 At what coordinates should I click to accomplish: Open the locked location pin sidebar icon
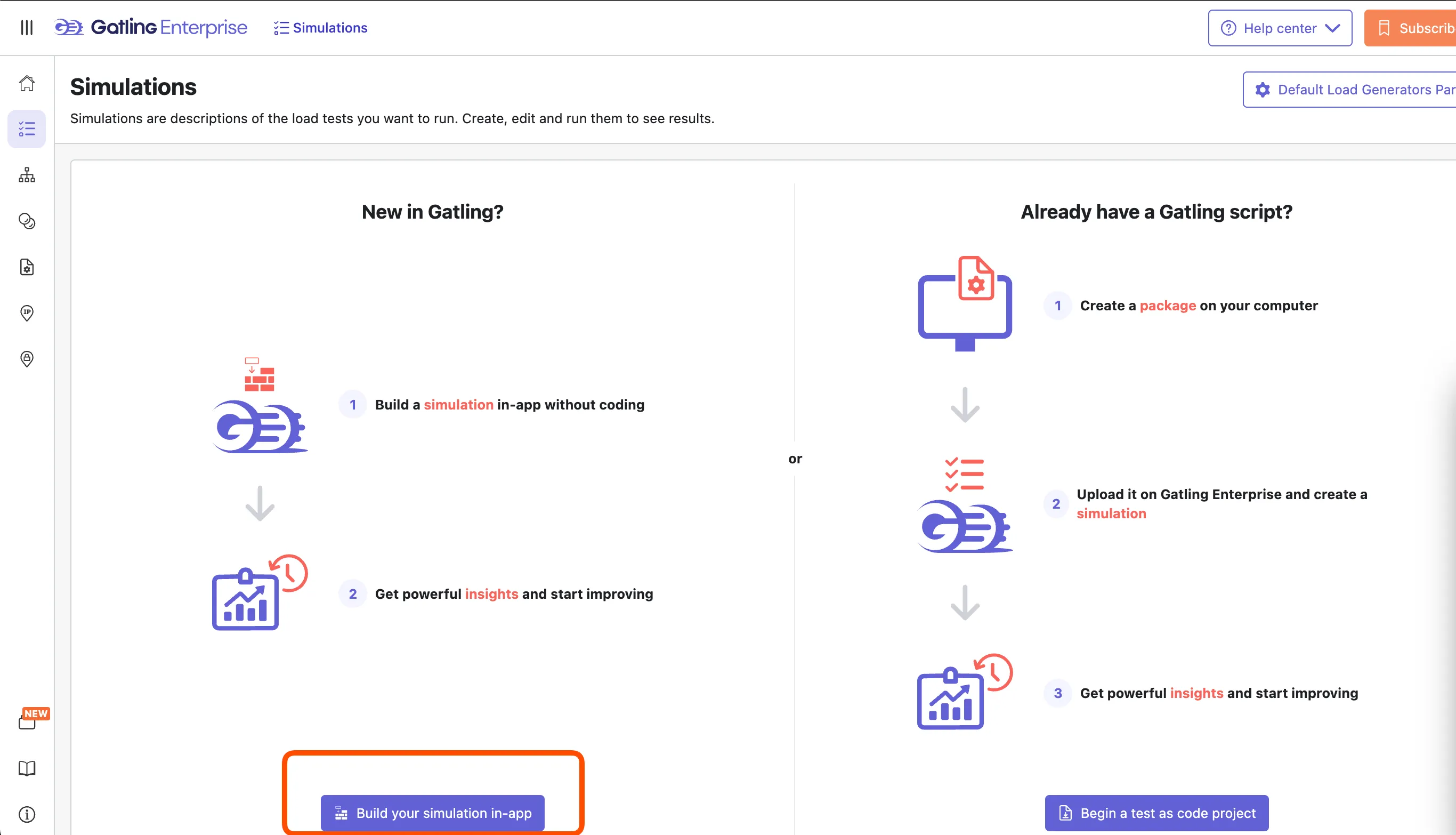27,359
